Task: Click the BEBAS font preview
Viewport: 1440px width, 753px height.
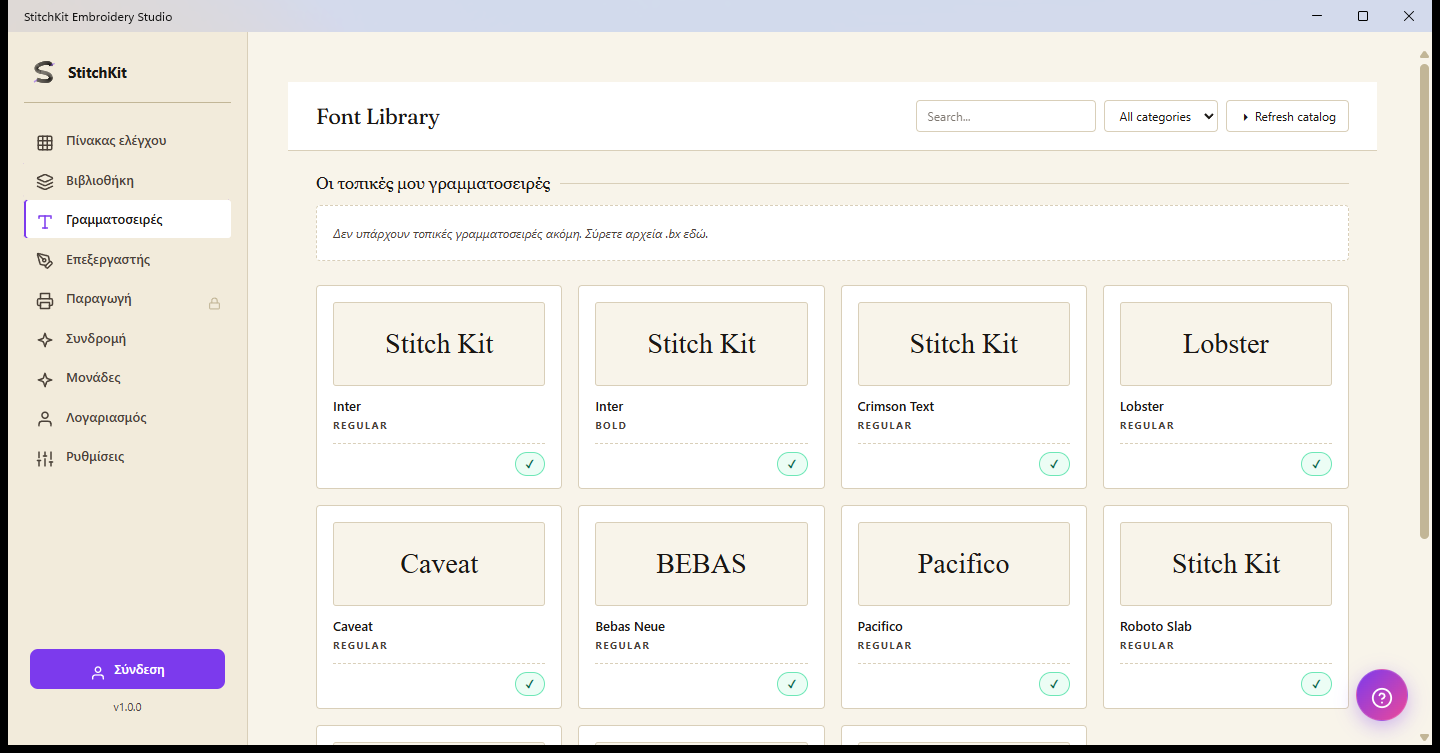Action: click(x=701, y=564)
